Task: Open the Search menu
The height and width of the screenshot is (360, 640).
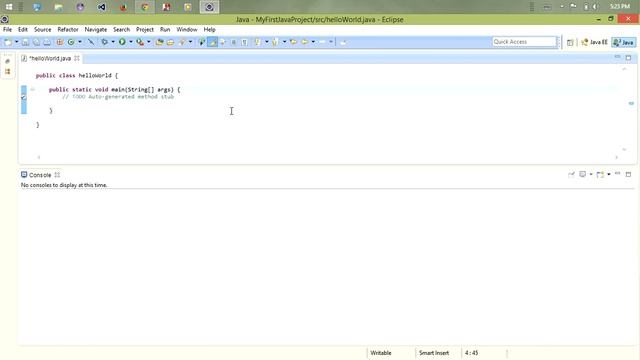Action: tap(121, 29)
